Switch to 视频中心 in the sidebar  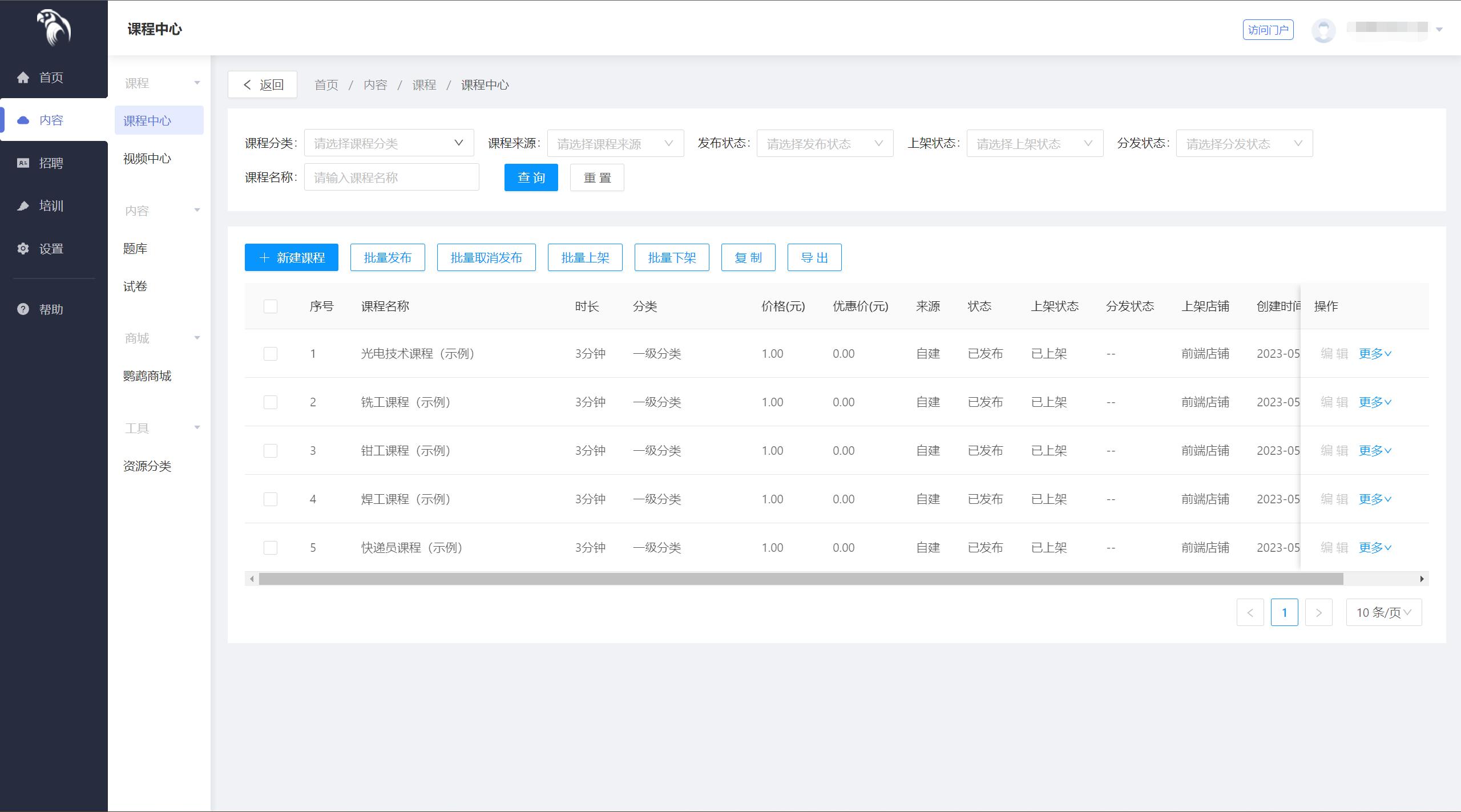147,159
